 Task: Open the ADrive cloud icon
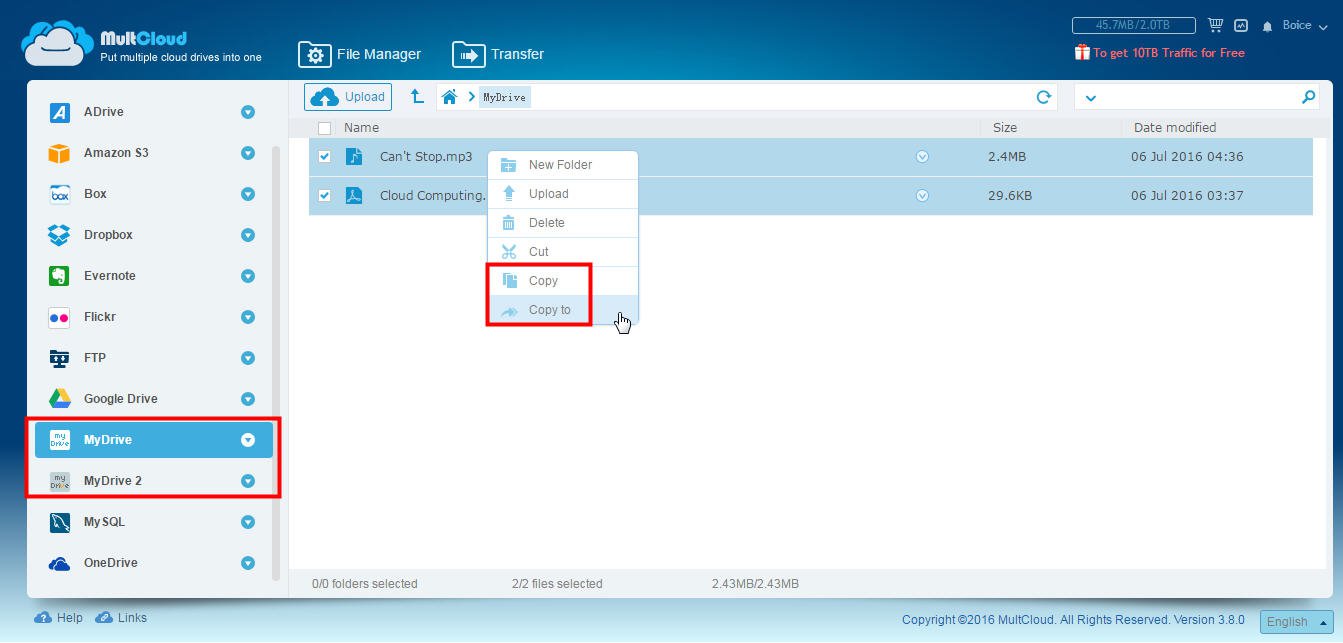[60, 112]
